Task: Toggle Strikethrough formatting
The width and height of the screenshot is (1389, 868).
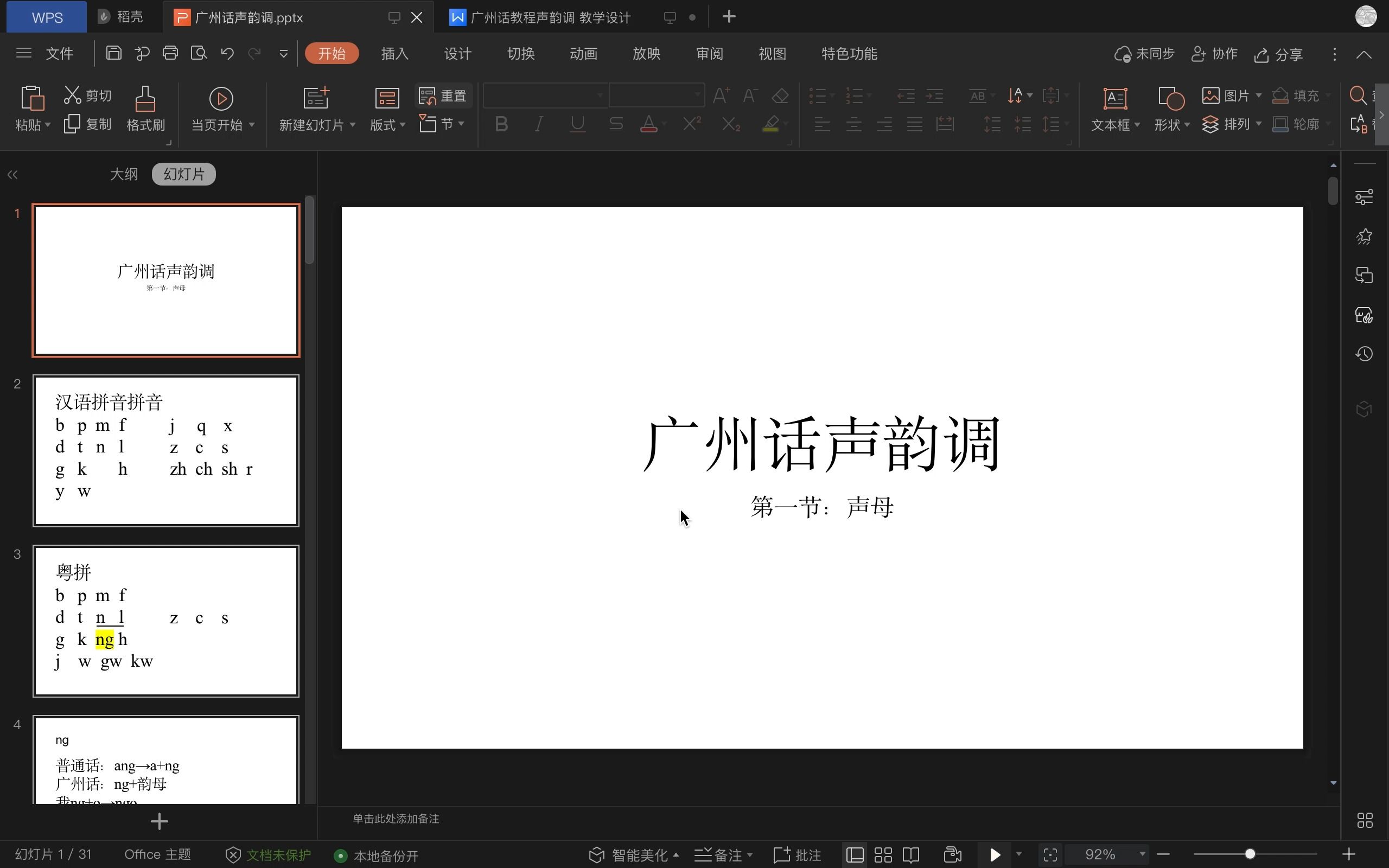Action: [x=616, y=124]
